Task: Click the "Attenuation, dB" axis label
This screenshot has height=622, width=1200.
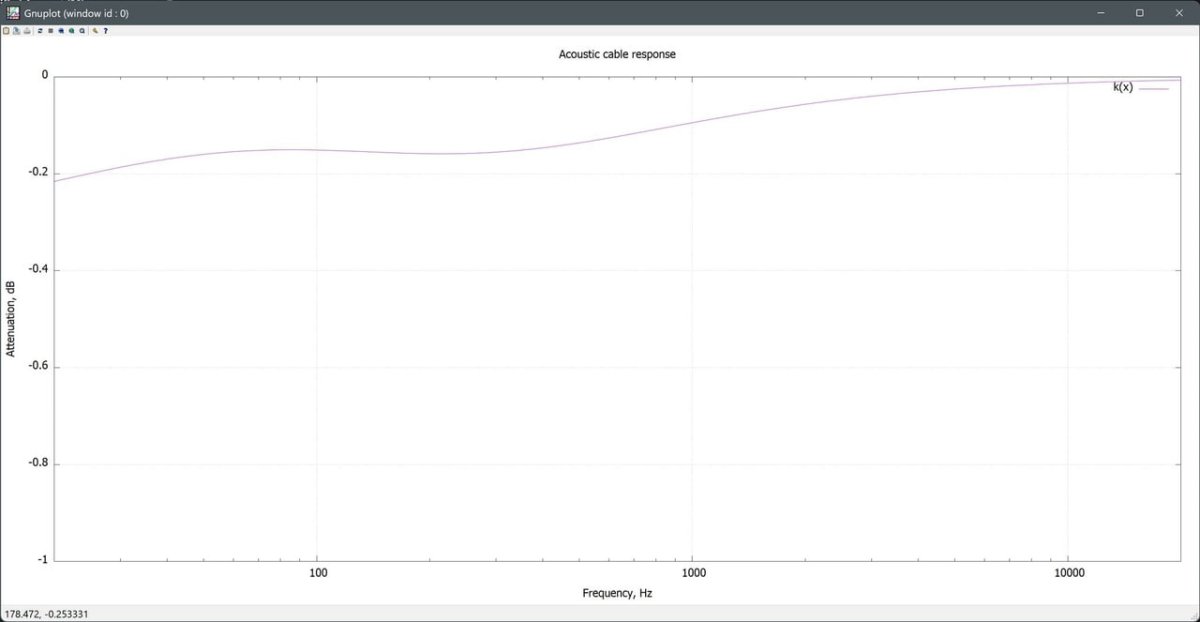Action: 11,318
